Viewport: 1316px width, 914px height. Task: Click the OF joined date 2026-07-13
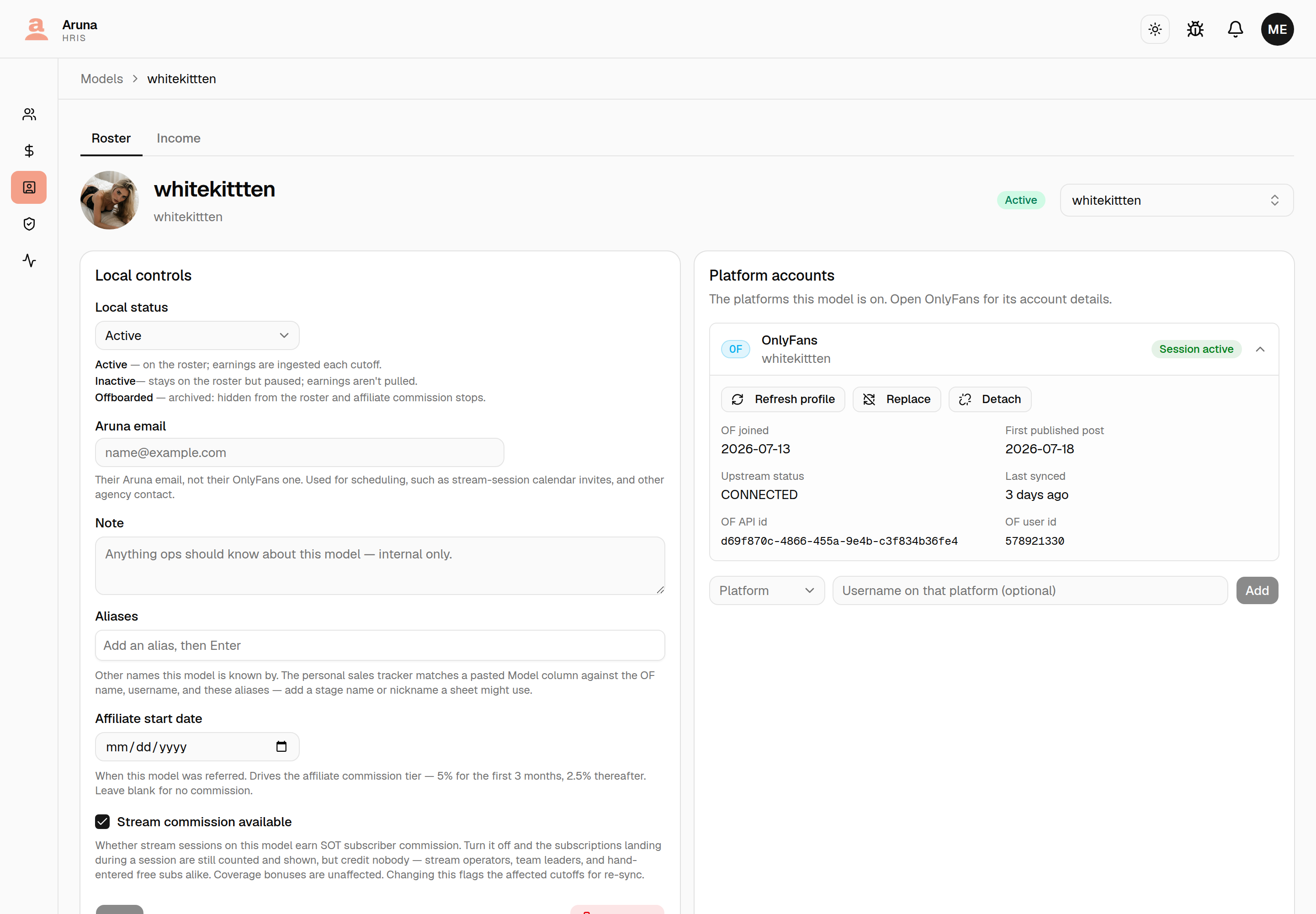[755, 449]
